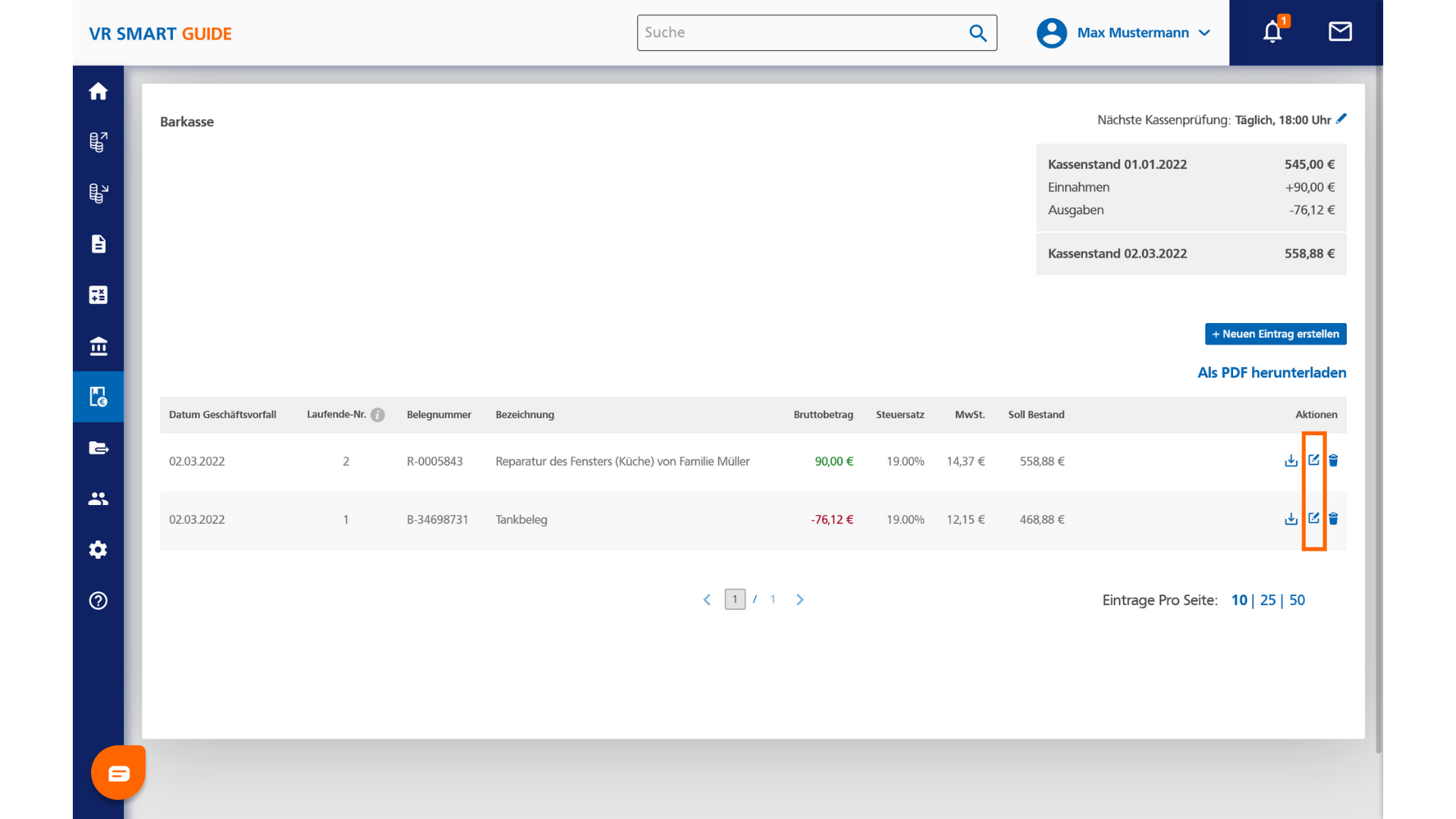Image resolution: width=1456 pixels, height=819 pixels.
Task: Click the Bezeichnung column header
Action: point(525,415)
